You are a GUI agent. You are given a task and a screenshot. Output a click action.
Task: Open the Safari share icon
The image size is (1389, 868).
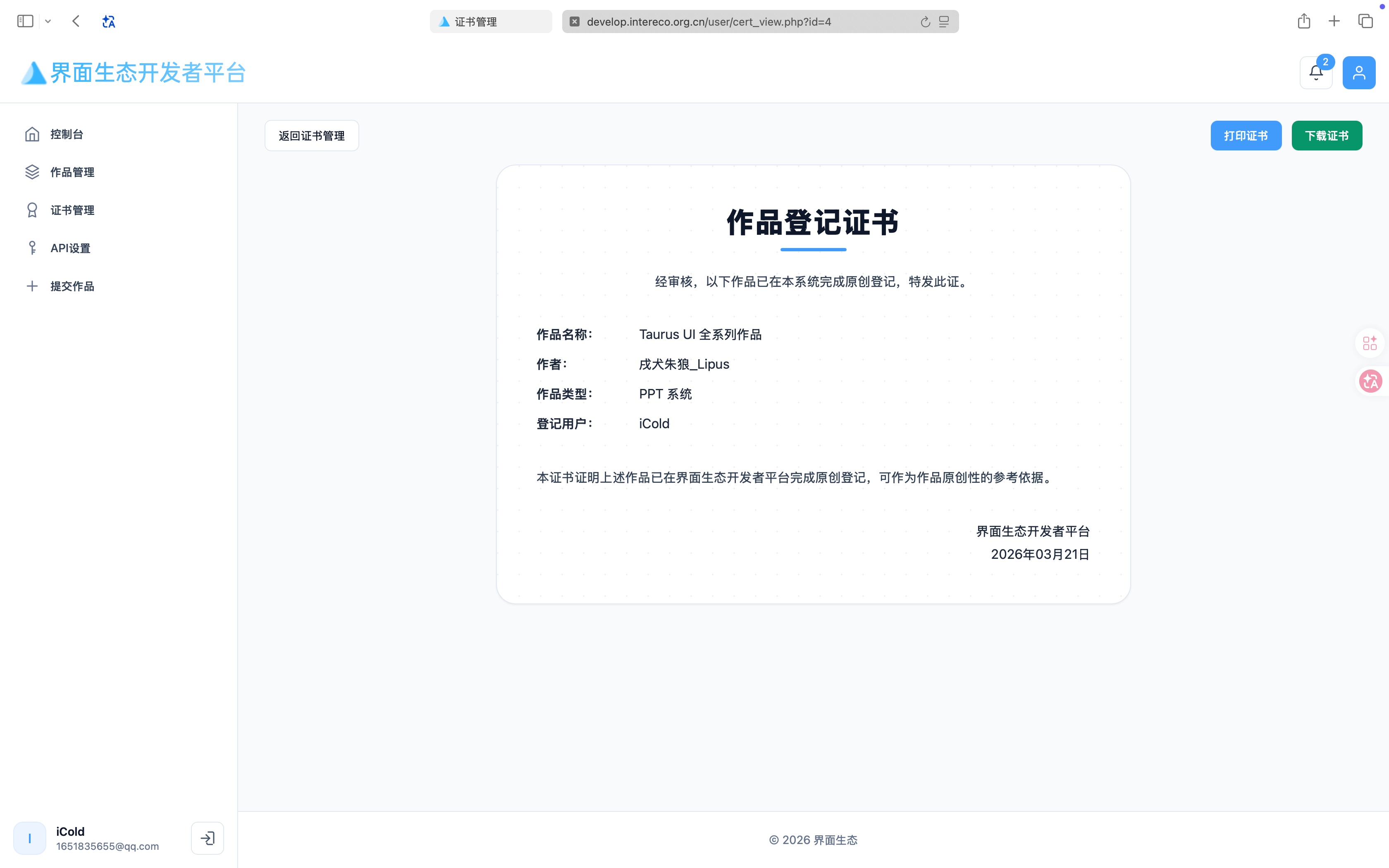point(1304,21)
